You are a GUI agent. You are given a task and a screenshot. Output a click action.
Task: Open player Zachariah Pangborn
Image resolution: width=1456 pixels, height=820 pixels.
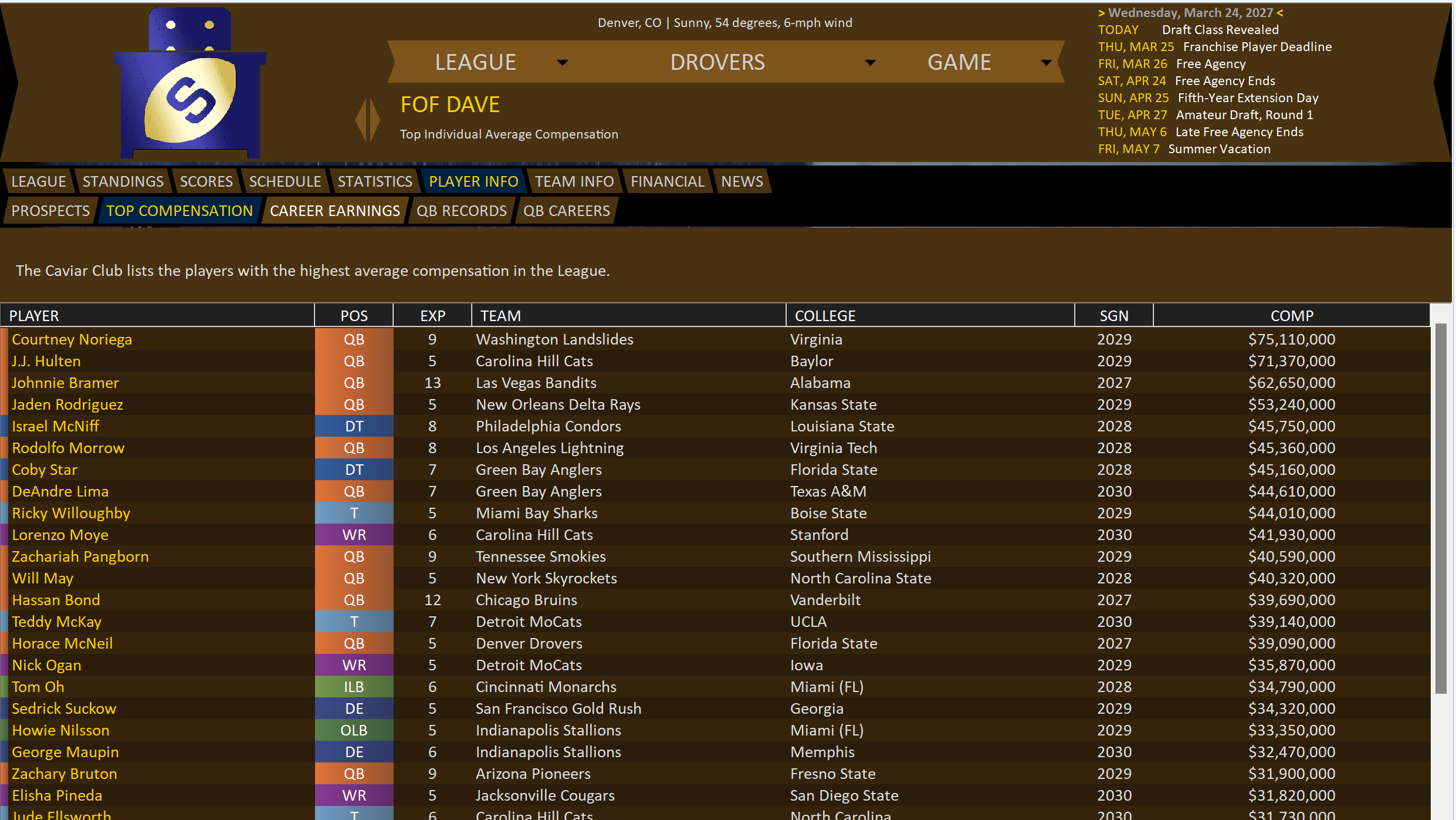tap(80, 556)
